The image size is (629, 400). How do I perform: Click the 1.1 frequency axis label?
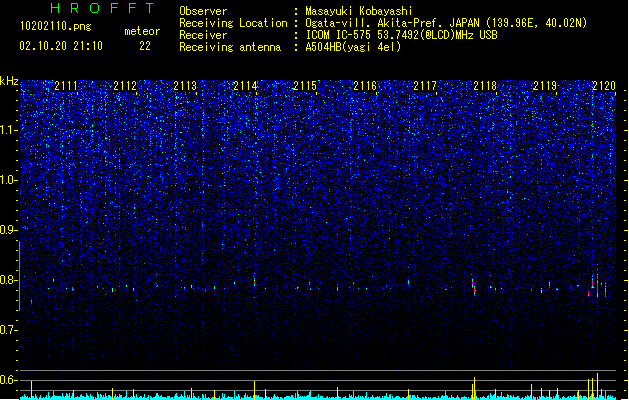point(9,130)
